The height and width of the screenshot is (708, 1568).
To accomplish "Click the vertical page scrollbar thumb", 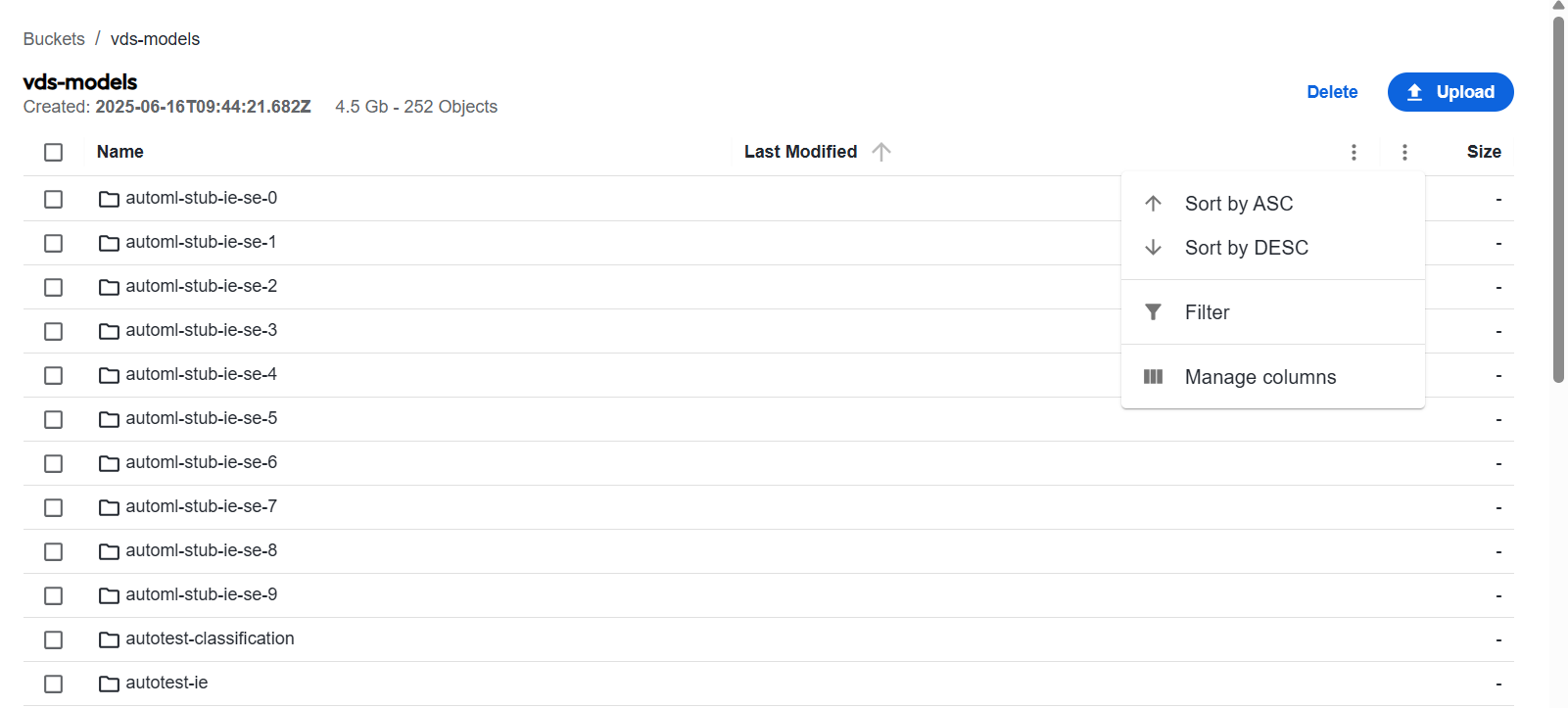I will (1558, 199).
